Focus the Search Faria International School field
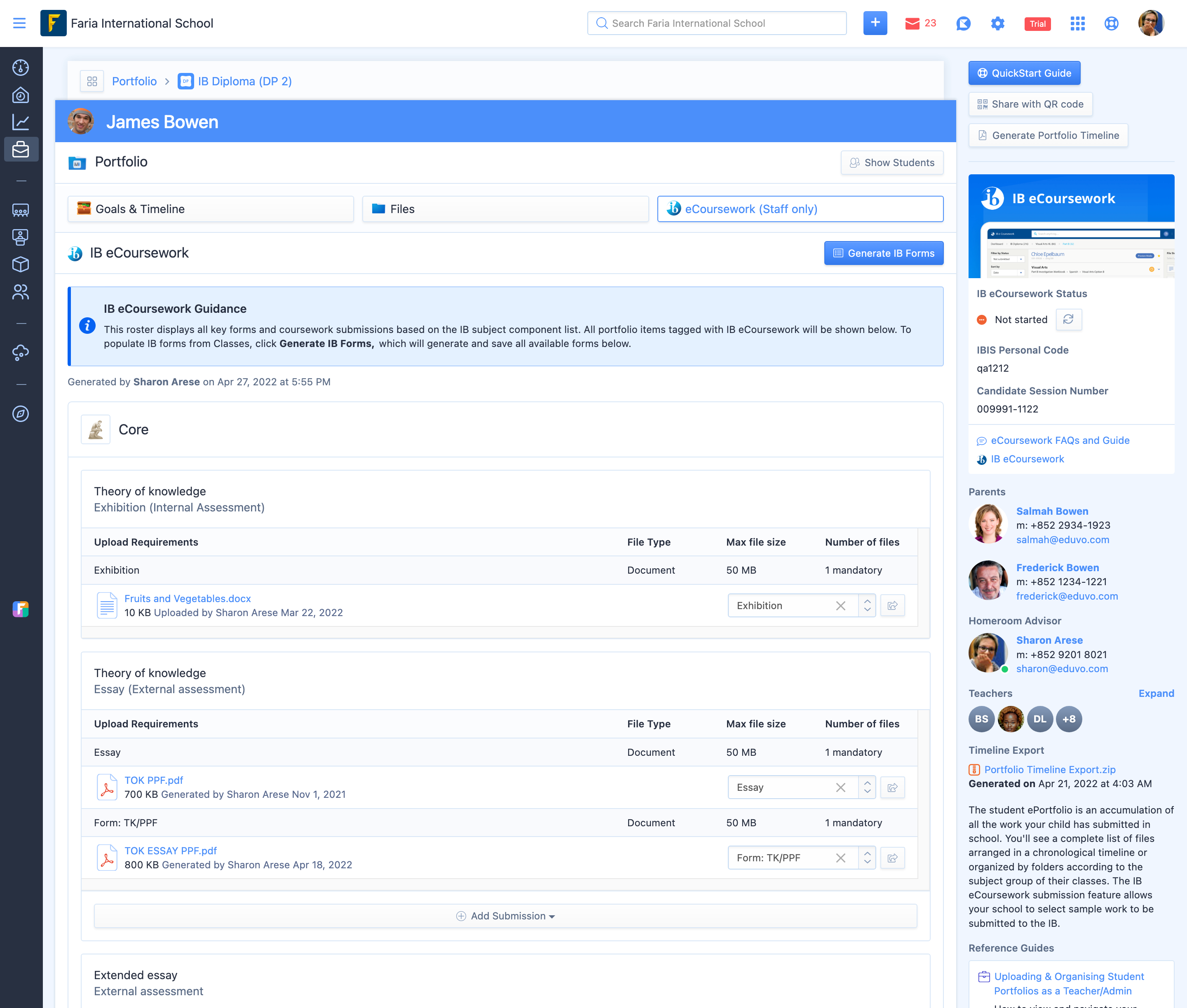Viewport: 1187px width, 1008px height. tap(717, 23)
